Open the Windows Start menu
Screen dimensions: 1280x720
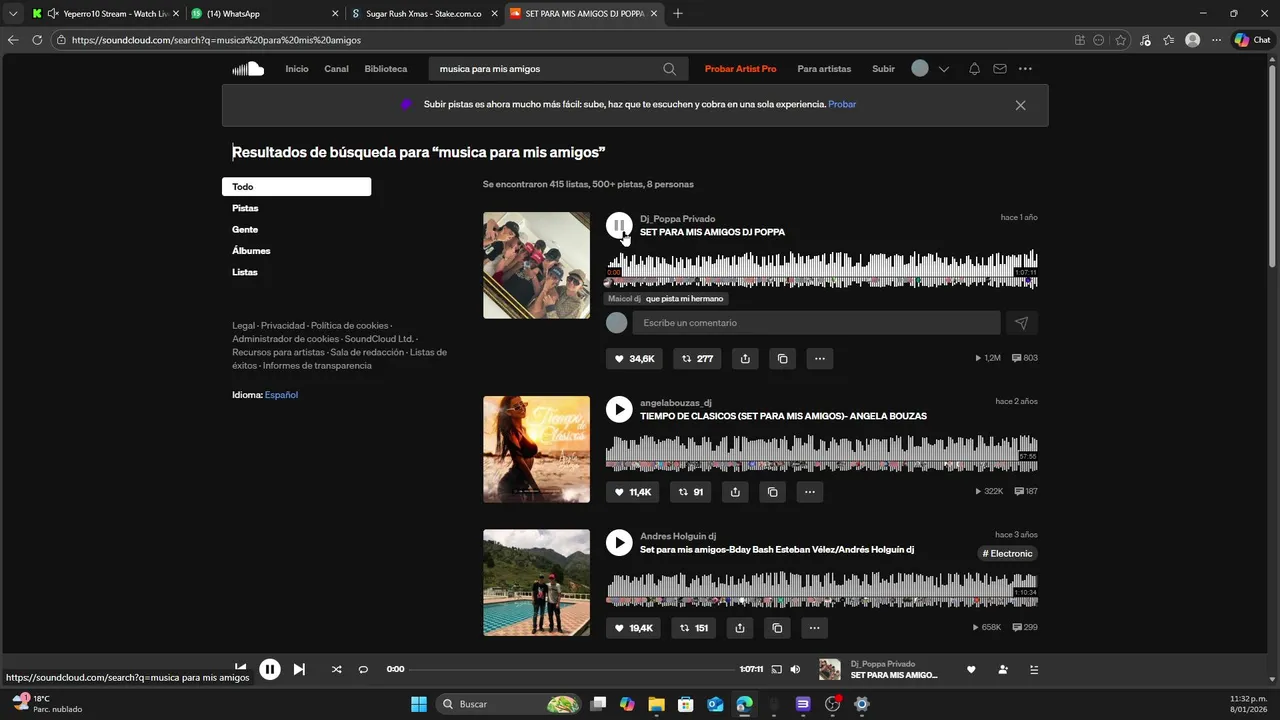click(419, 704)
